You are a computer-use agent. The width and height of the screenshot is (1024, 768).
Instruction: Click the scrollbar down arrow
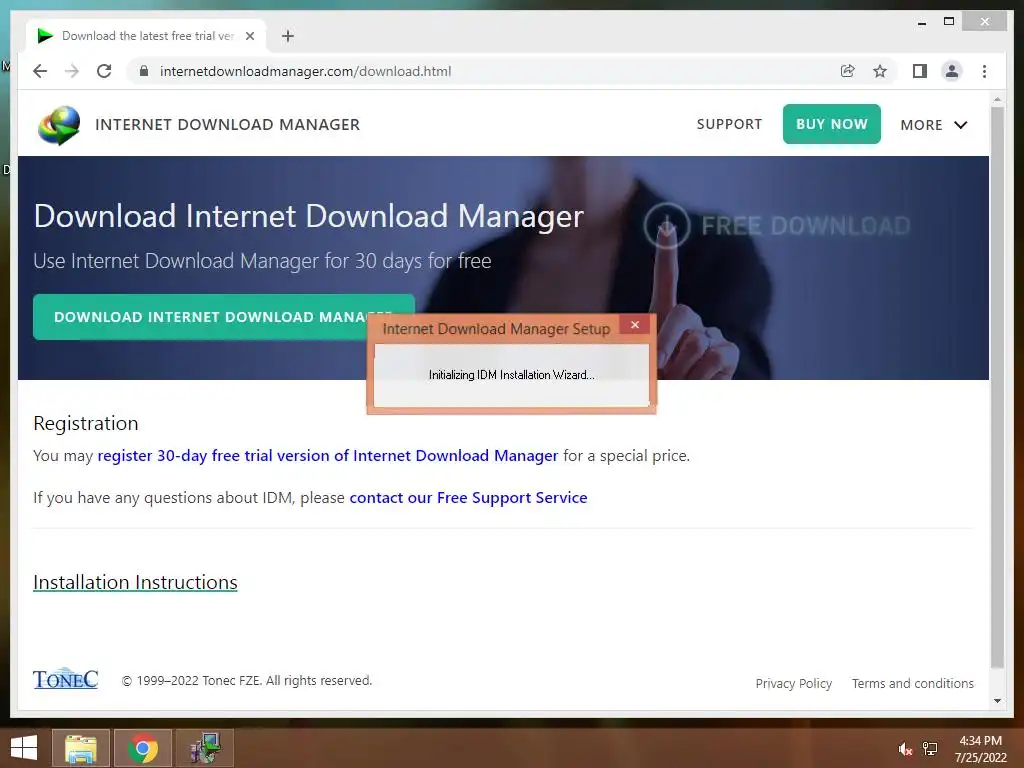[997, 701]
